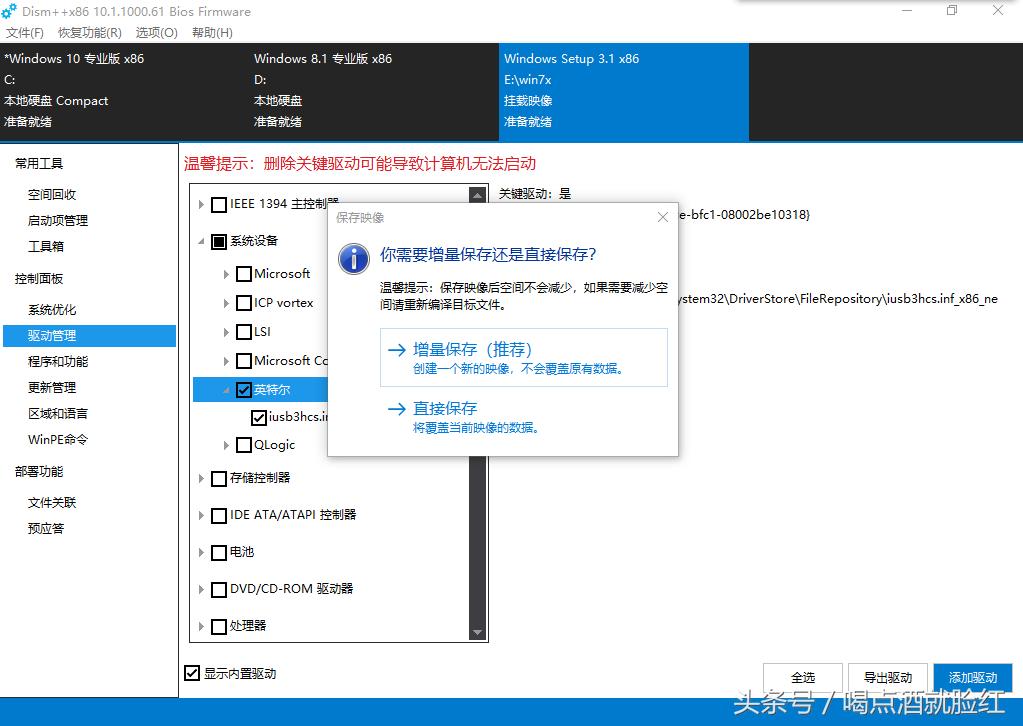Click the blue info icon in save dialog
Image resolution: width=1023 pixels, height=726 pixels.
[x=353, y=259]
